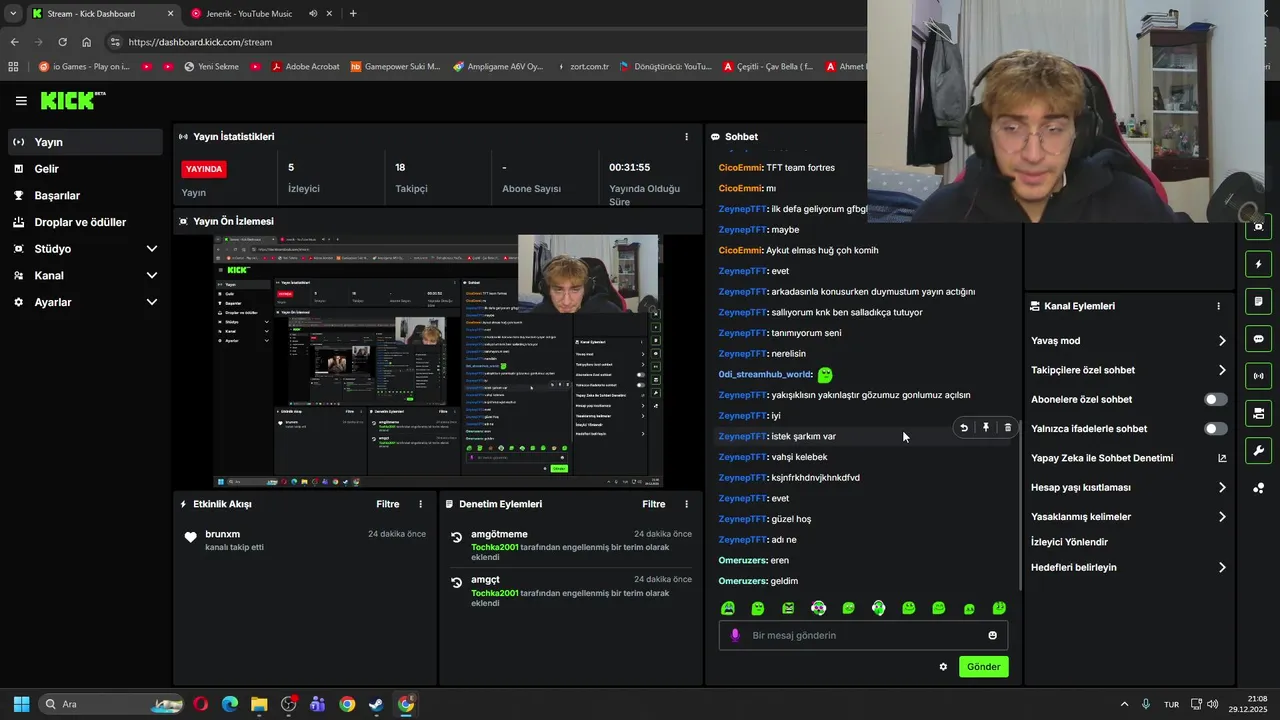Undo the amgçt banned term action
The height and width of the screenshot is (720, 1280).
[456, 583]
